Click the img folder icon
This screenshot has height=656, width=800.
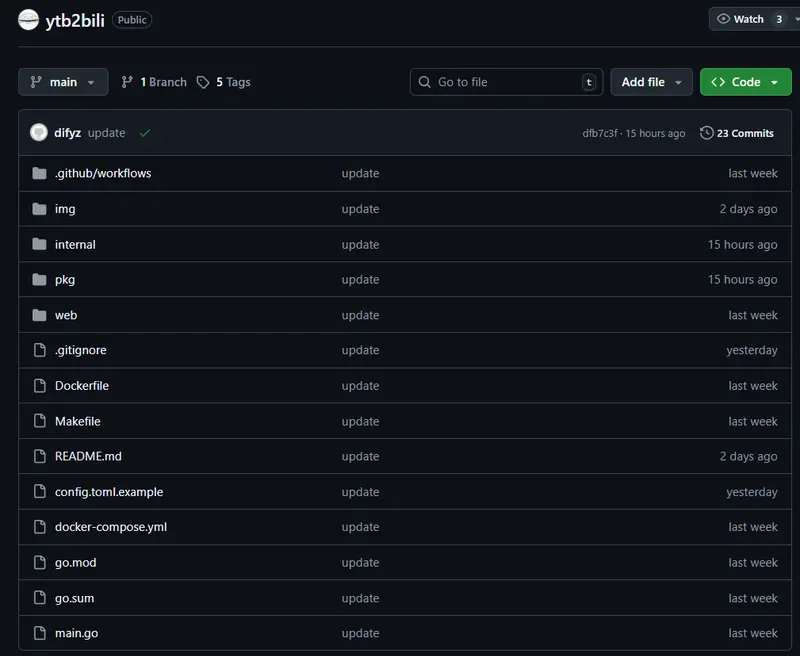(39, 209)
